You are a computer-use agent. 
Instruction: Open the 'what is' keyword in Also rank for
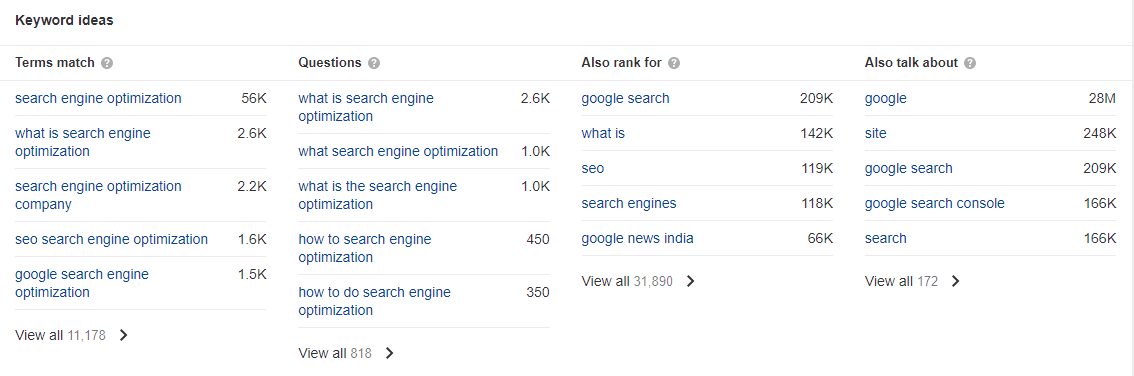click(x=603, y=133)
